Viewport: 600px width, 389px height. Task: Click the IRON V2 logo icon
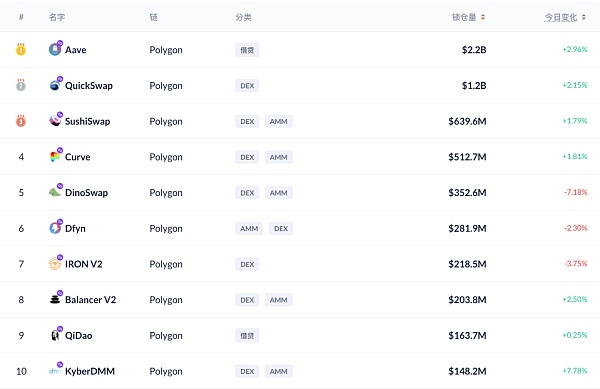tap(55, 264)
